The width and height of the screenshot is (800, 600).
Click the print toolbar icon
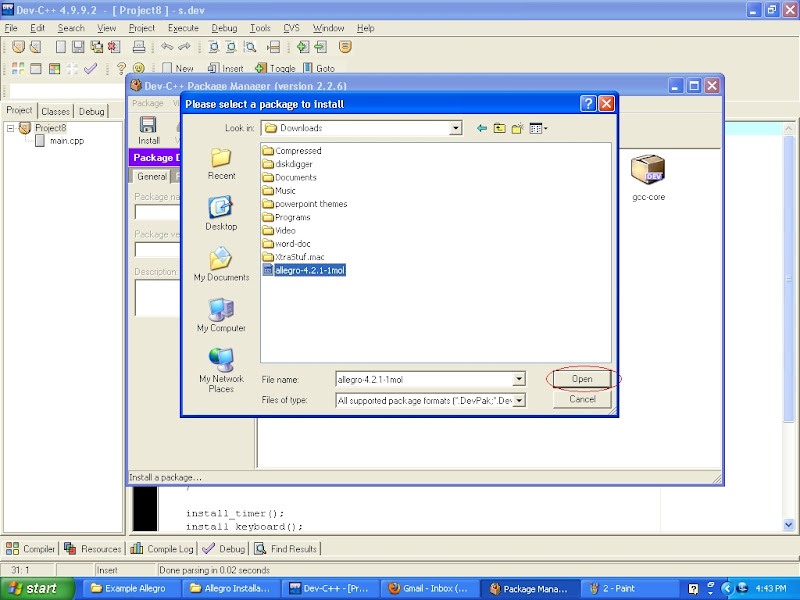point(139,47)
